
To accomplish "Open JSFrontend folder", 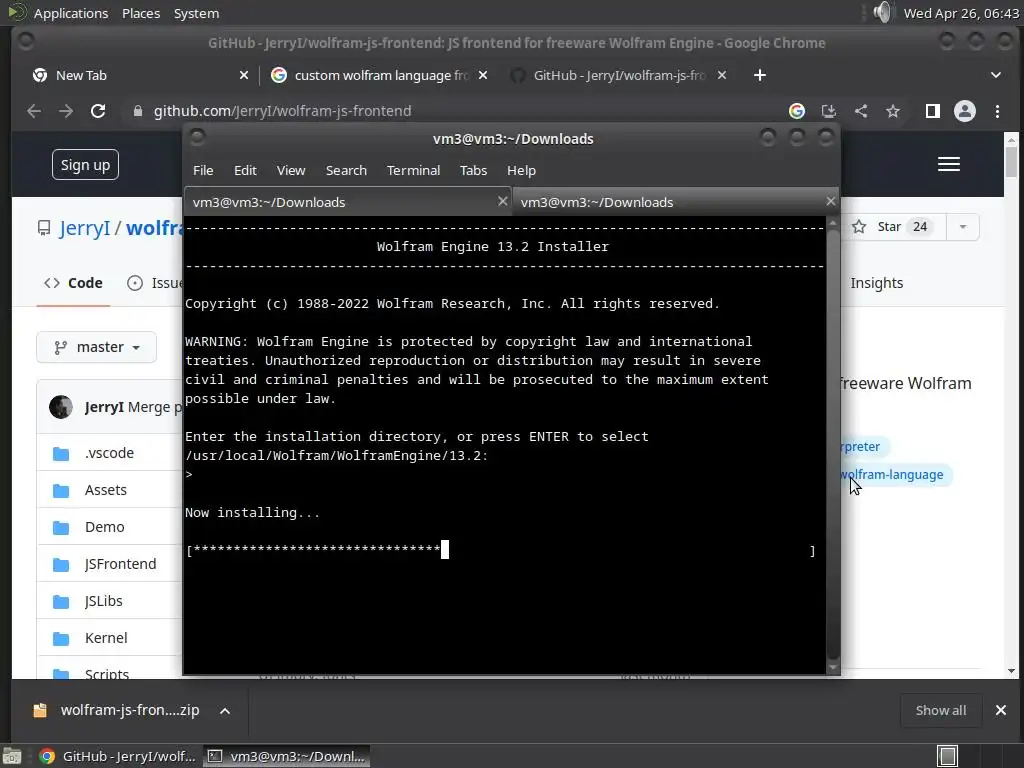I will click(120, 564).
